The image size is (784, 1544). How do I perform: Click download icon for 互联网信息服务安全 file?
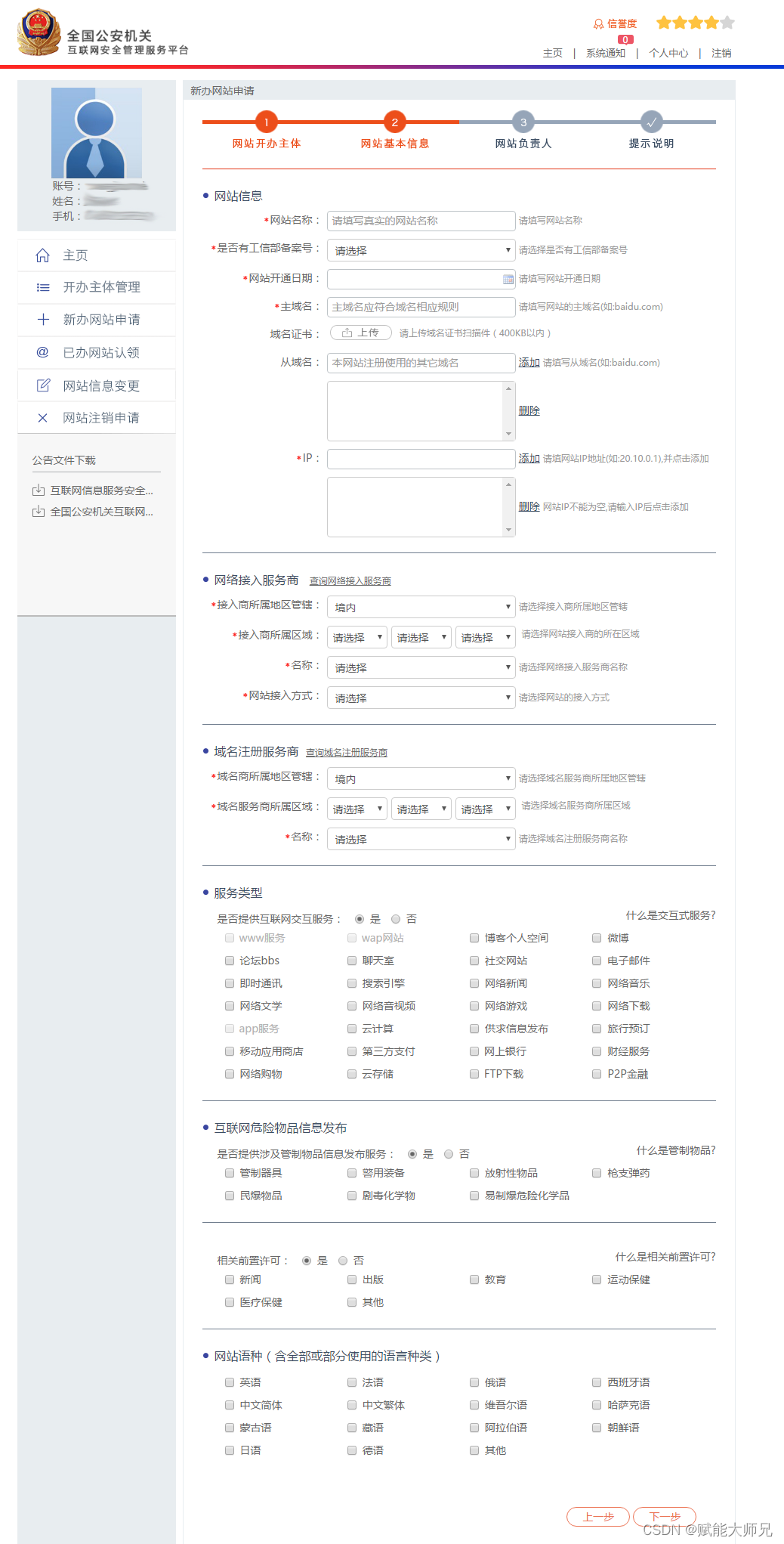(39, 490)
